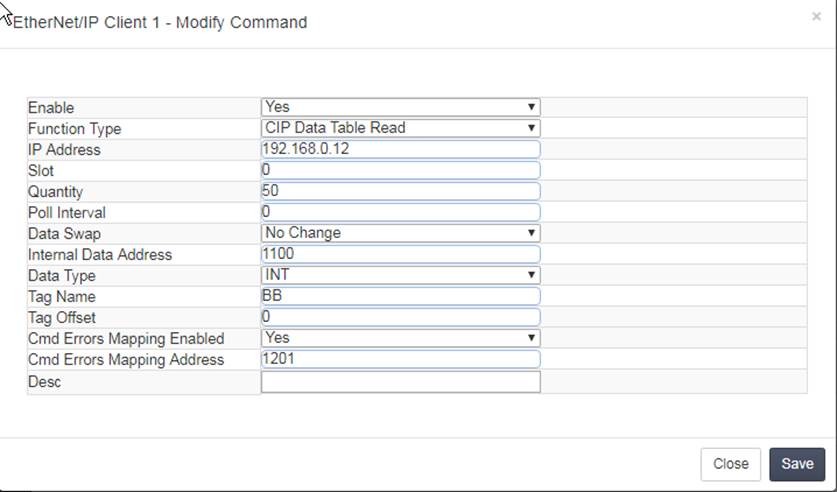This screenshot has height=492, width=837.
Task: Focus the Poll Interval field
Action: point(400,212)
